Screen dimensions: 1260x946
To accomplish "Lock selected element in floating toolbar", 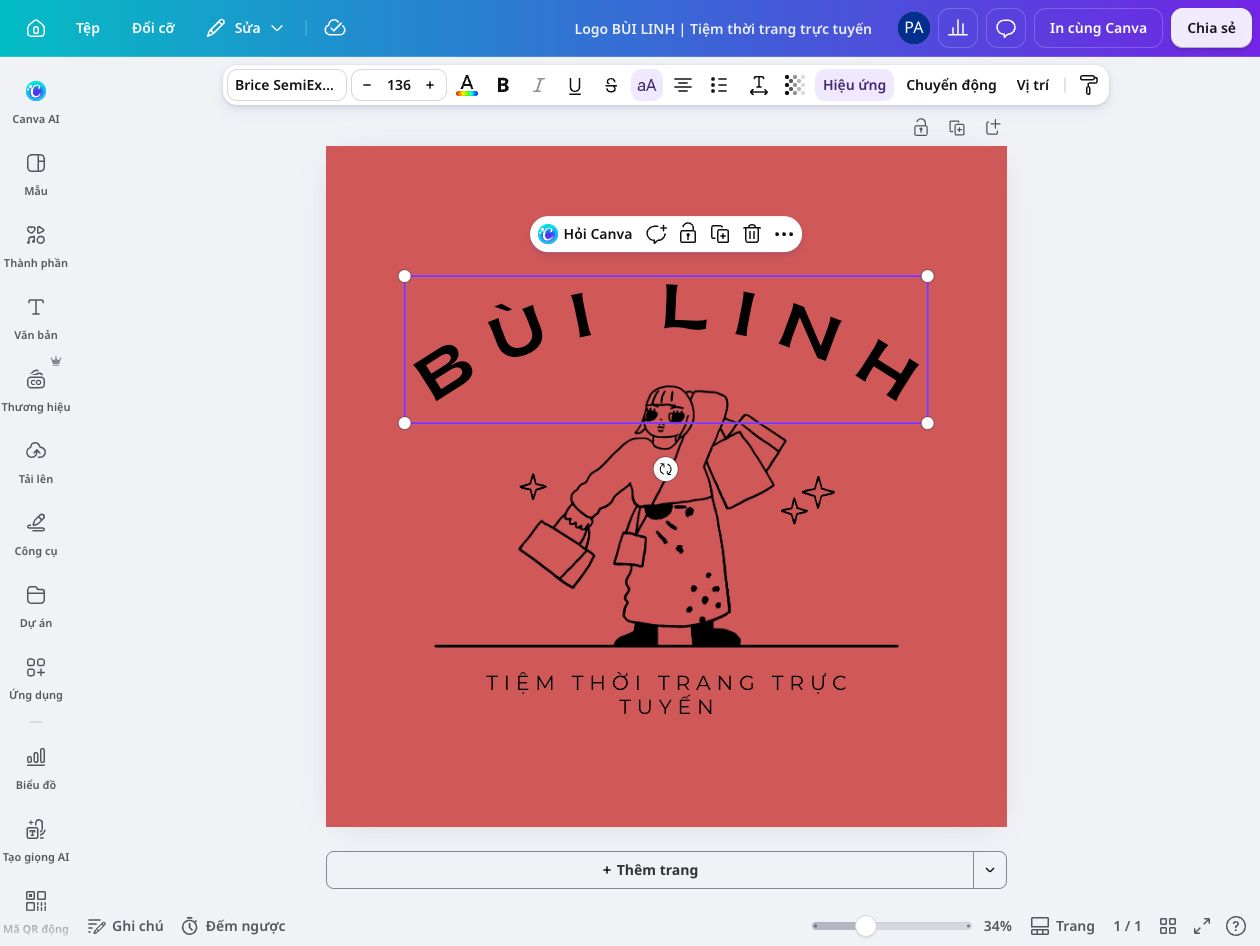I will pyautogui.click(x=688, y=234).
